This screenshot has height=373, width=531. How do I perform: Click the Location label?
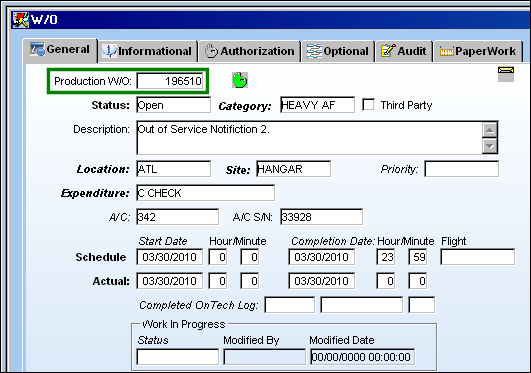point(103,169)
